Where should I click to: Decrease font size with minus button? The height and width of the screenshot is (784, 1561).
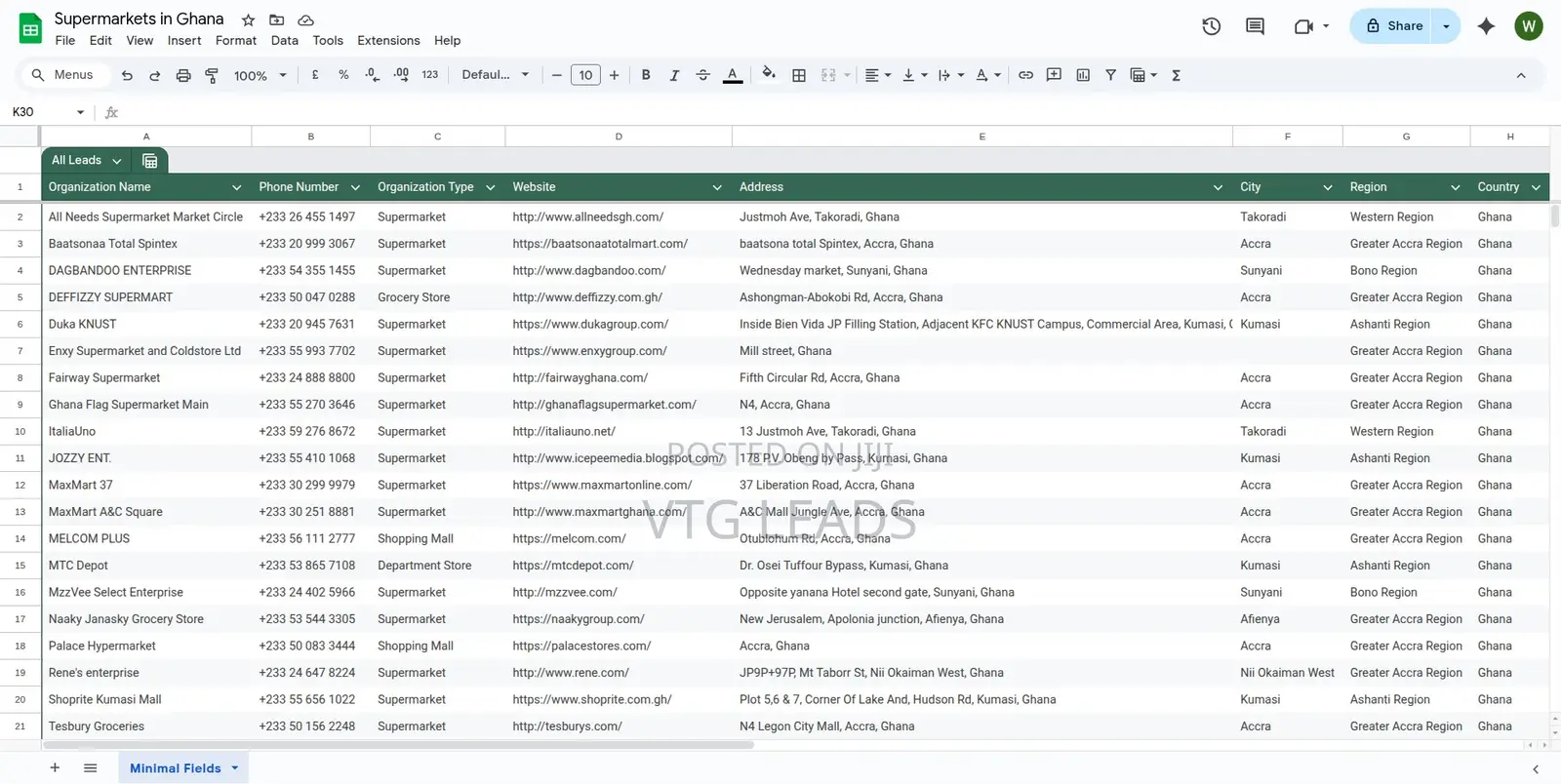[x=557, y=75]
